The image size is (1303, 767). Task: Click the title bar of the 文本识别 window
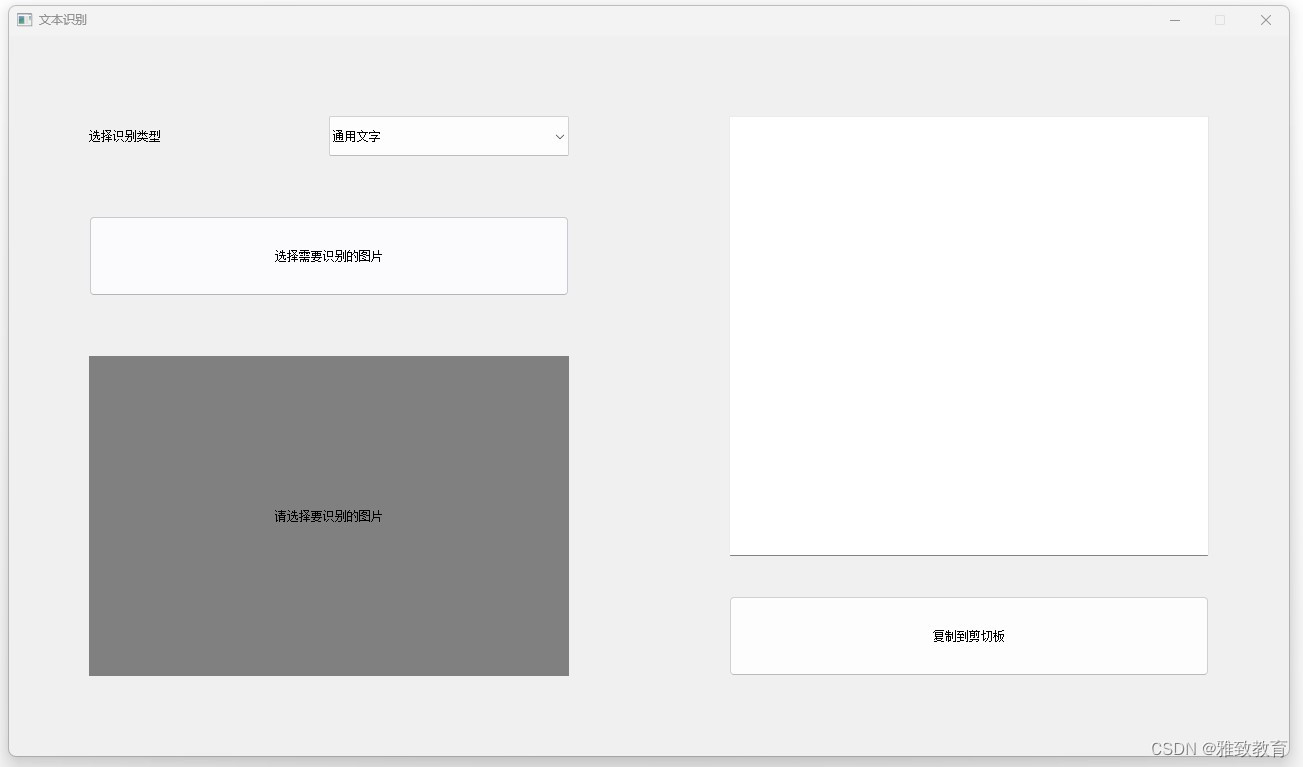tap(600, 19)
